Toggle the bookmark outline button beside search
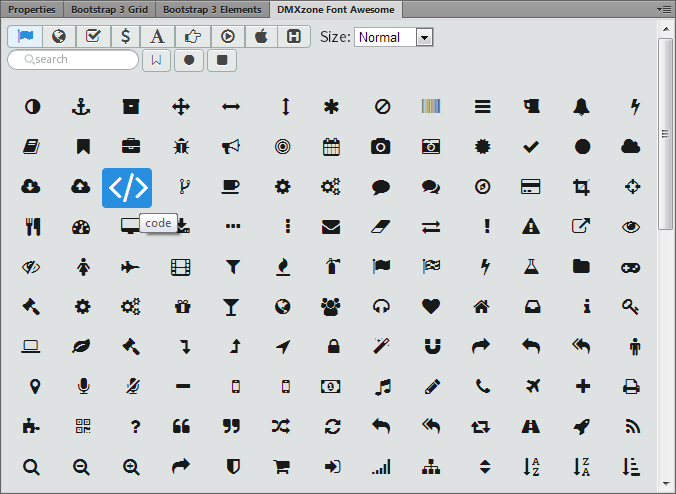 pyautogui.click(x=156, y=60)
